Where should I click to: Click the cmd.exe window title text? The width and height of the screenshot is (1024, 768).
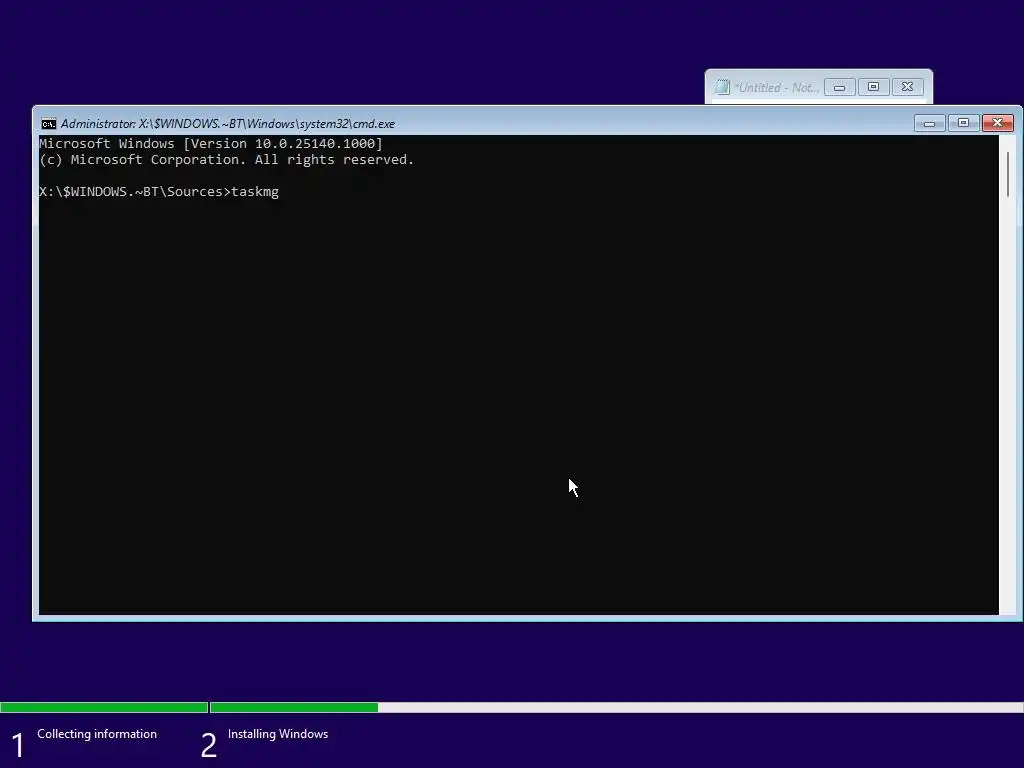click(228, 123)
